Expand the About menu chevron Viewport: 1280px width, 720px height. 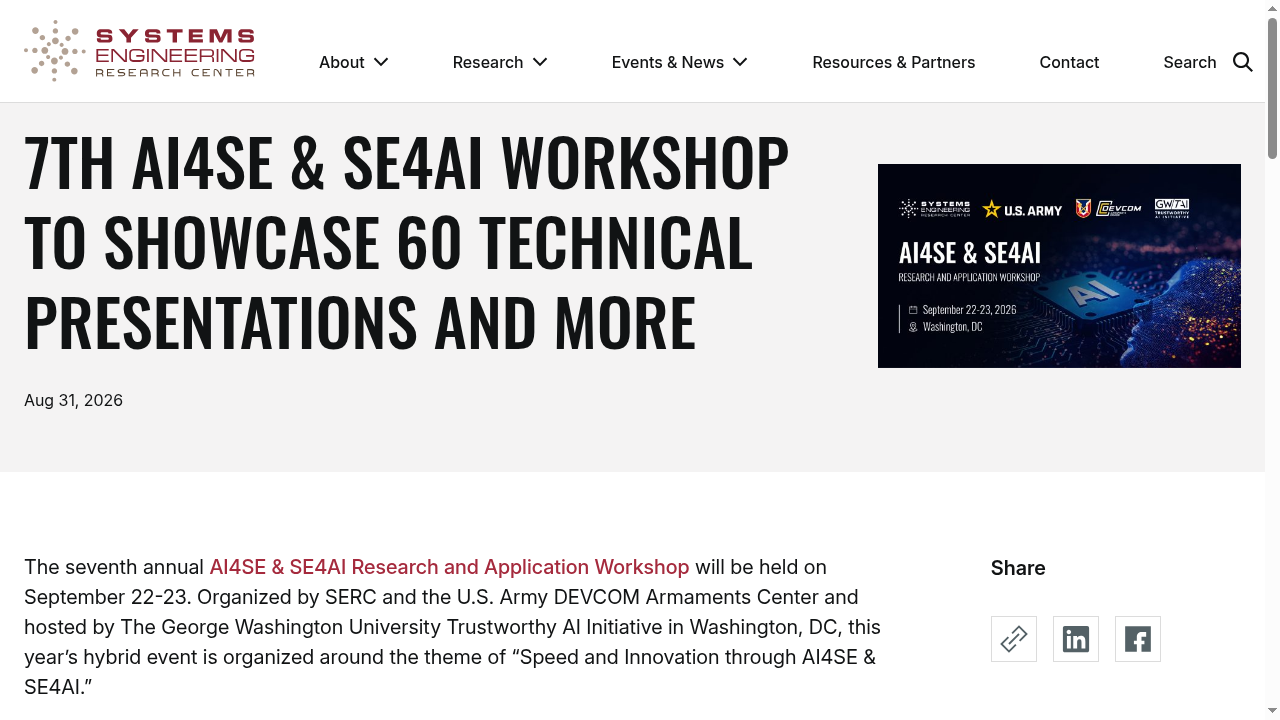tap(381, 62)
